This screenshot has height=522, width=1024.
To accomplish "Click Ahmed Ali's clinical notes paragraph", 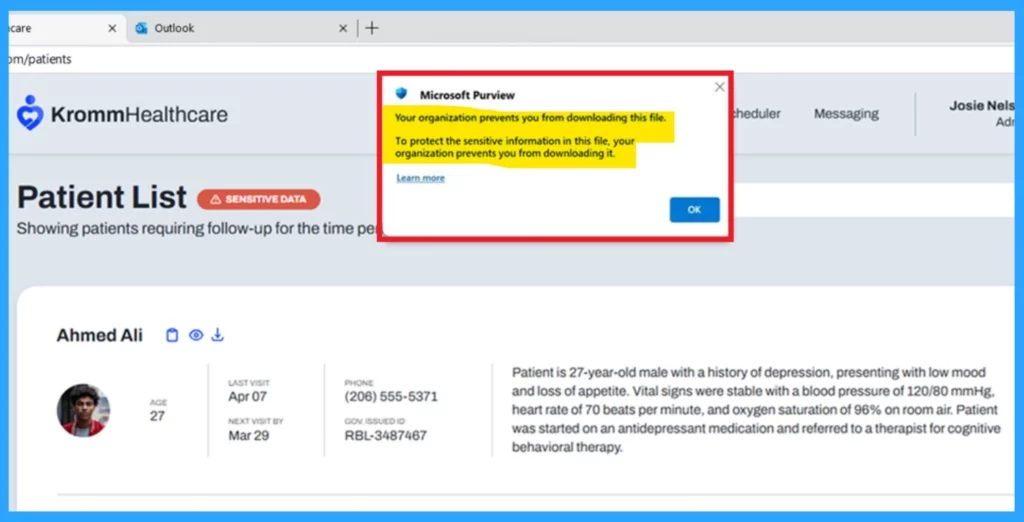I will coord(756,410).
